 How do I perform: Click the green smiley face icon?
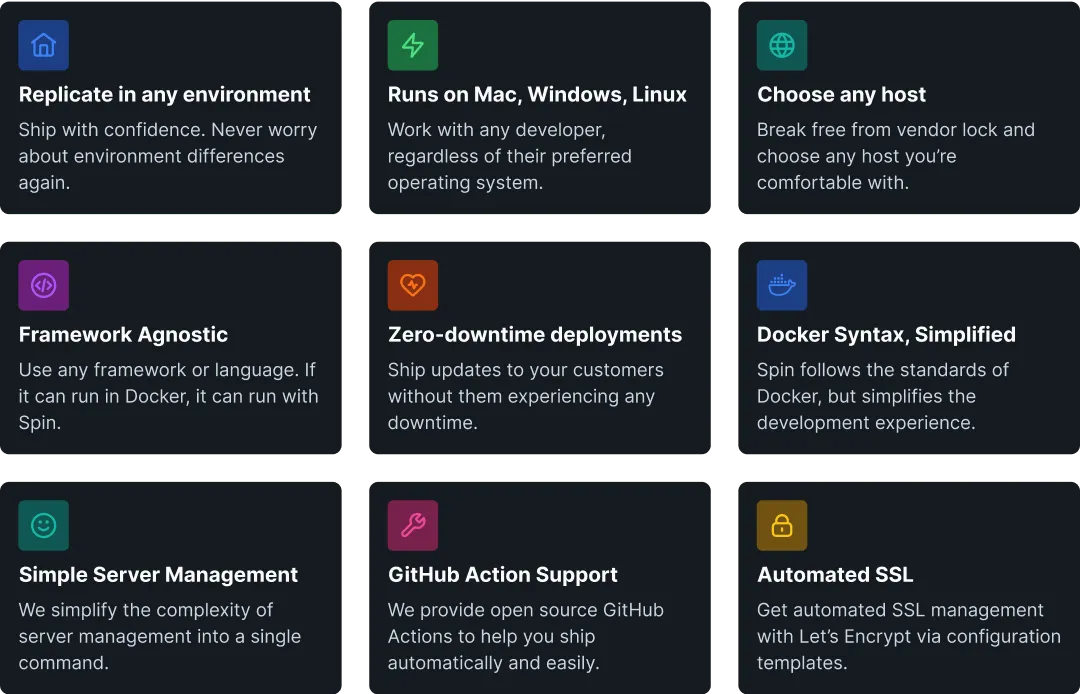(43, 525)
